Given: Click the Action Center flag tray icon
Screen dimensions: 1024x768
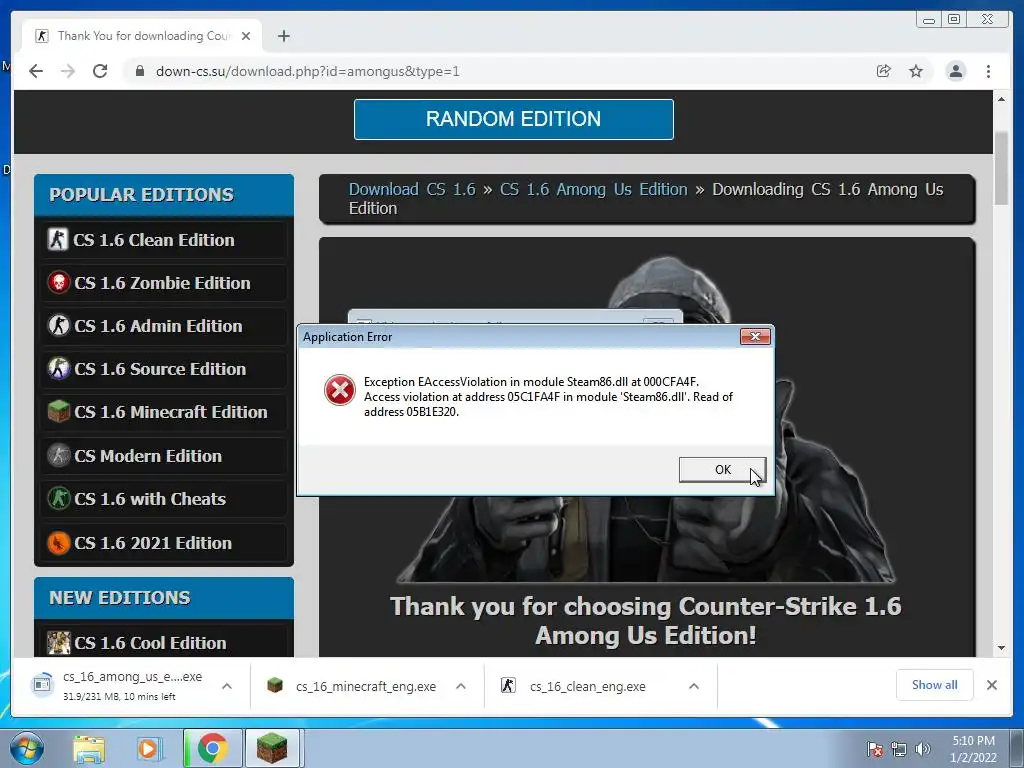Looking at the screenshot, I should (x=875, y=749).
